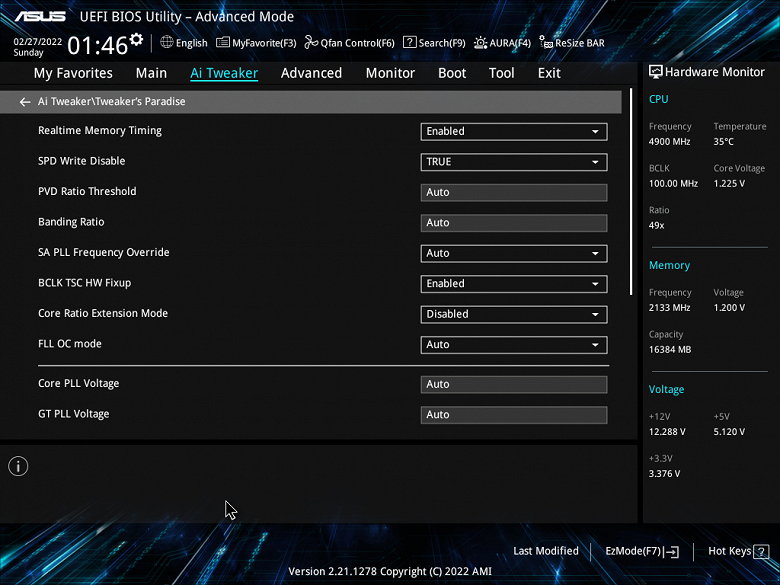Select Core PLL Voltage label
Viewport: 780px width, 585px height.
pyautogui.click(x=79, y=384)
